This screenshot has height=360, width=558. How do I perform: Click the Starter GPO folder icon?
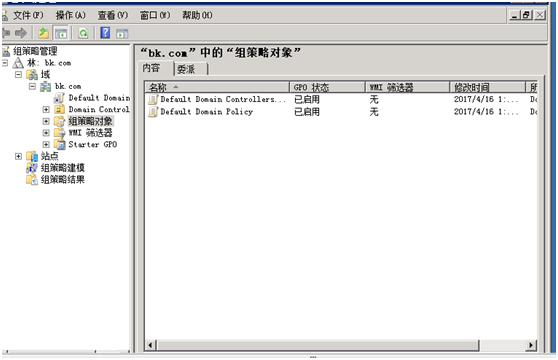(x=59, y=144)
